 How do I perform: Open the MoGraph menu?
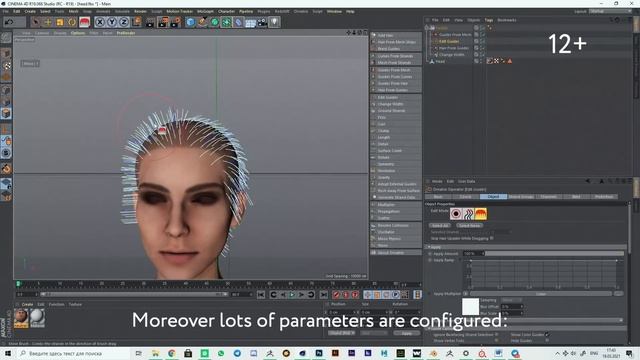pyautogui.click(x=205, y=11)
